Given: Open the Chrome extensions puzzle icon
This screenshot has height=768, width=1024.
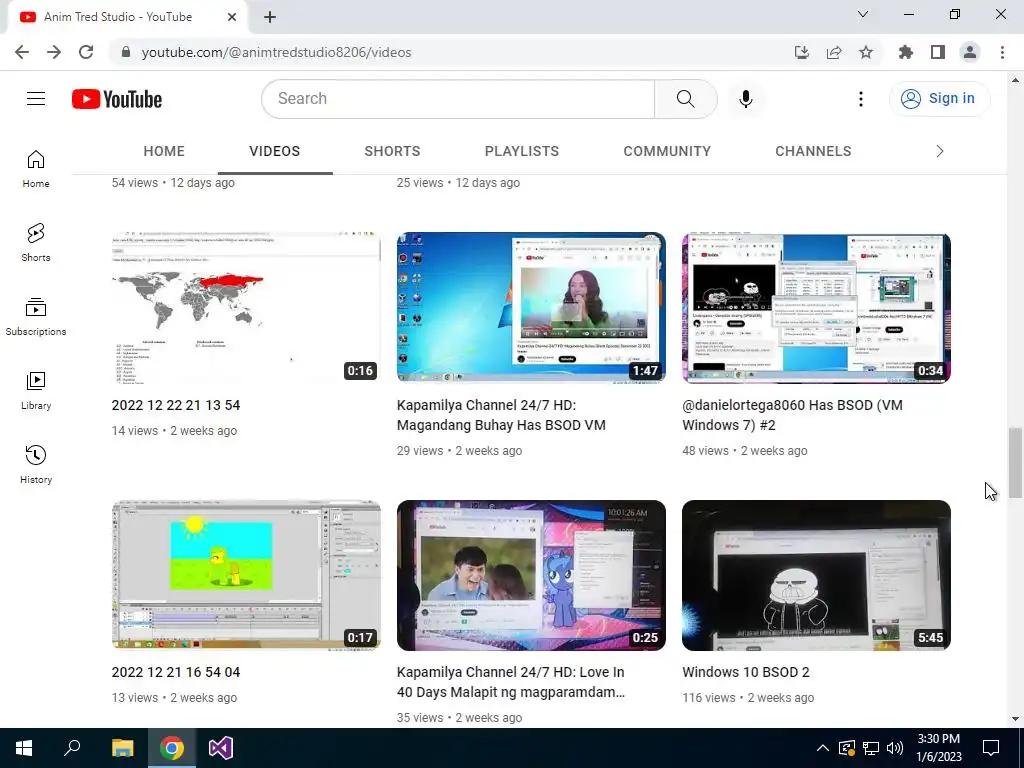Looking at the screenshot, I should [x=905, y=52].
